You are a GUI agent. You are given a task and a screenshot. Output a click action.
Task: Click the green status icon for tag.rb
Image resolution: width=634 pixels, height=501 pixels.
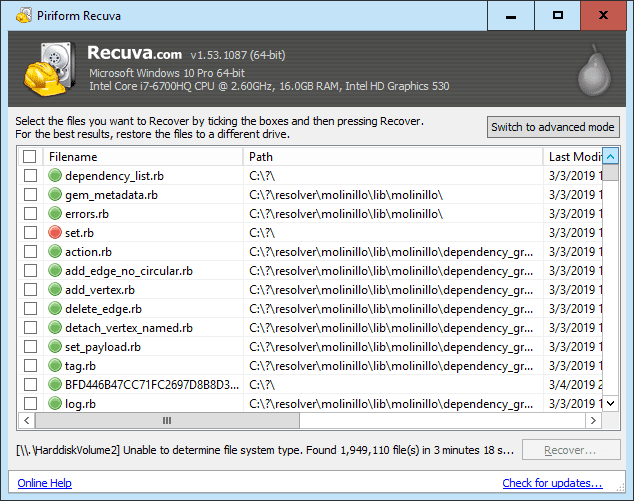55,366
